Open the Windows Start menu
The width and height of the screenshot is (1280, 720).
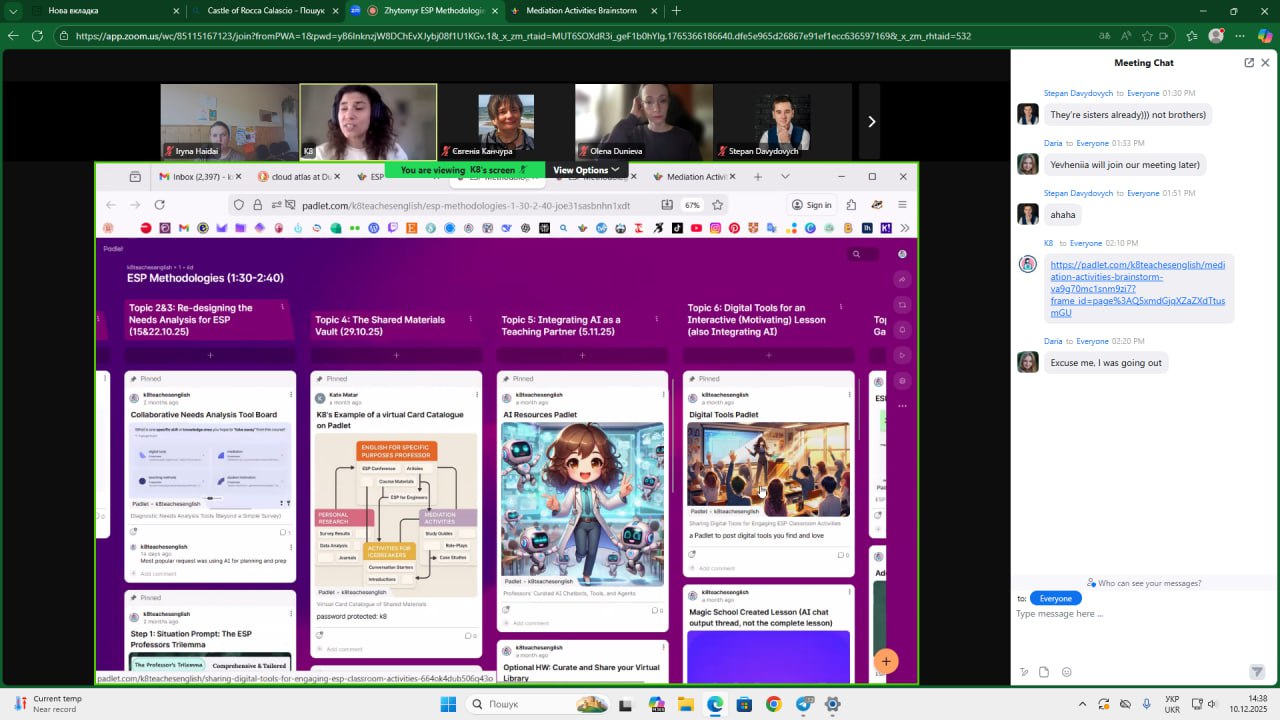coord(448,704)
